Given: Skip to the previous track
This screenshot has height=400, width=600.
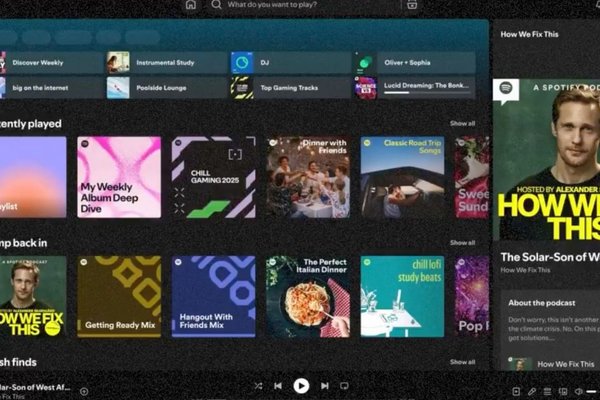Looking at the screenshot, I should click(278, 386).
